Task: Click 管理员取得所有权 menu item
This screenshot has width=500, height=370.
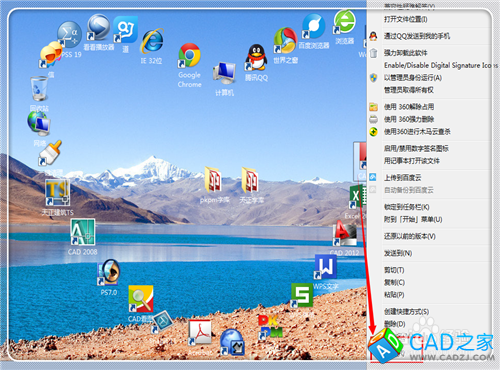Action: click(x=409, y=90)
